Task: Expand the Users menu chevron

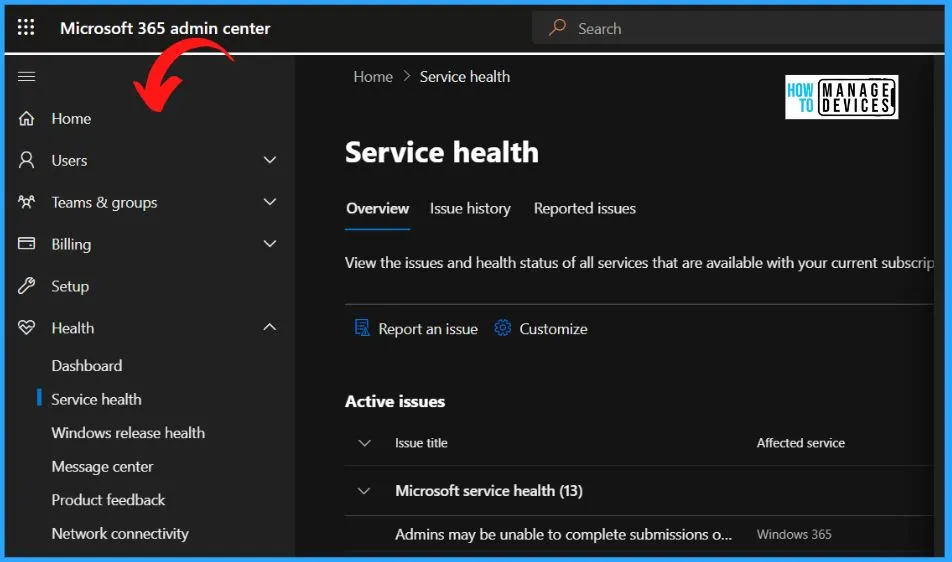Action: coord(270,160)
